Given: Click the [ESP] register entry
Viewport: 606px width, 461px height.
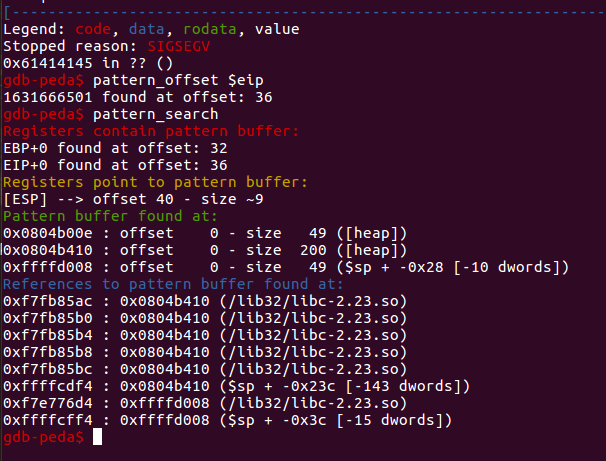Looking at the screenshot, I should coord(24,199).
